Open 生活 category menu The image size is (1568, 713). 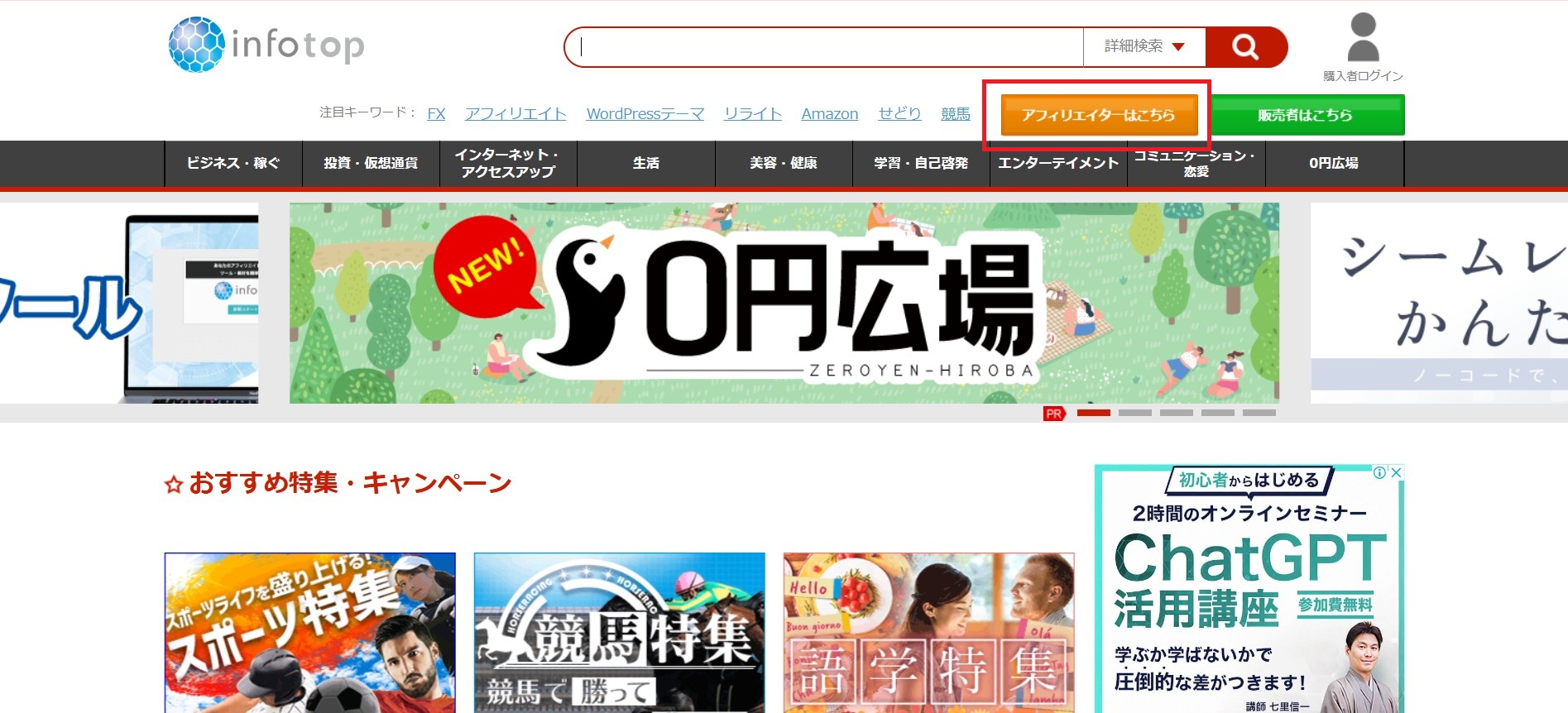[x=646, y=163]
